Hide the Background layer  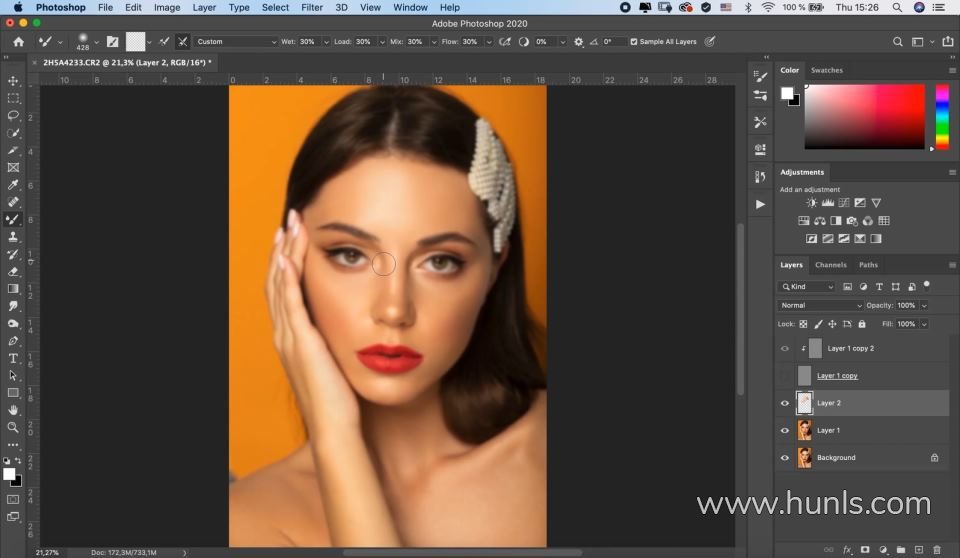[x=785, y=458]
